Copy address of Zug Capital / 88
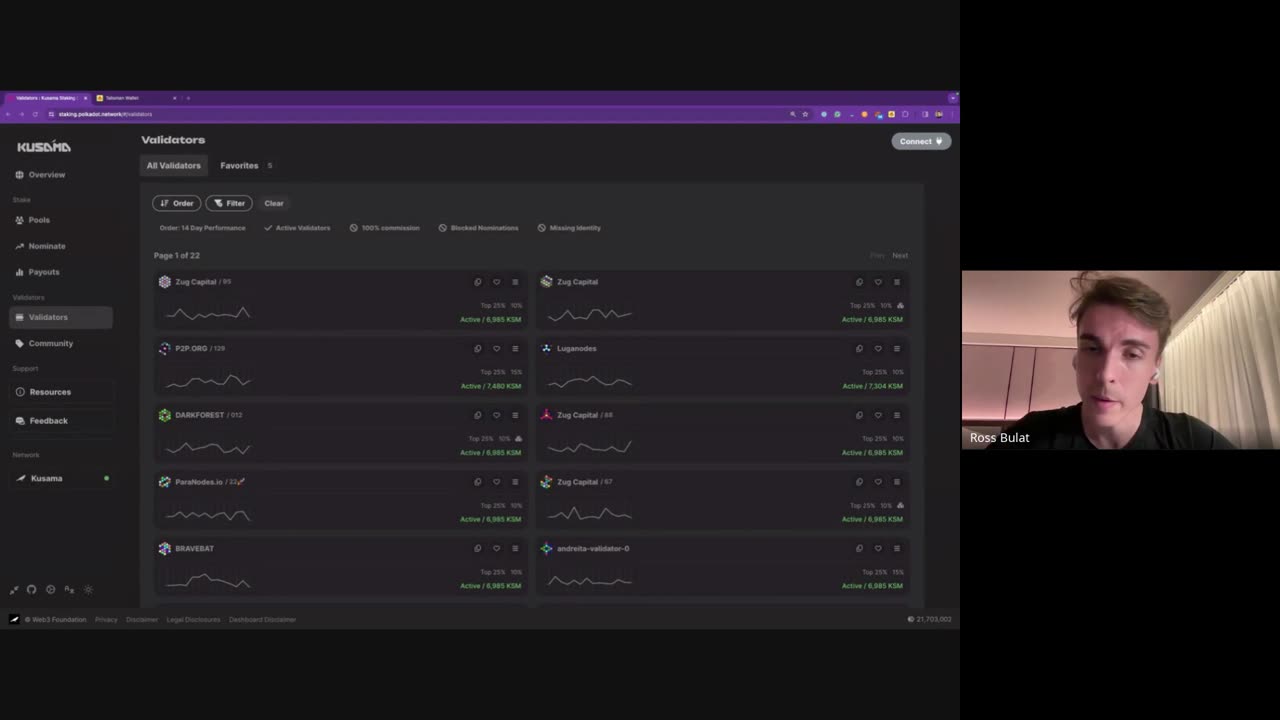The image size is (1280, 720). [859, 415]
